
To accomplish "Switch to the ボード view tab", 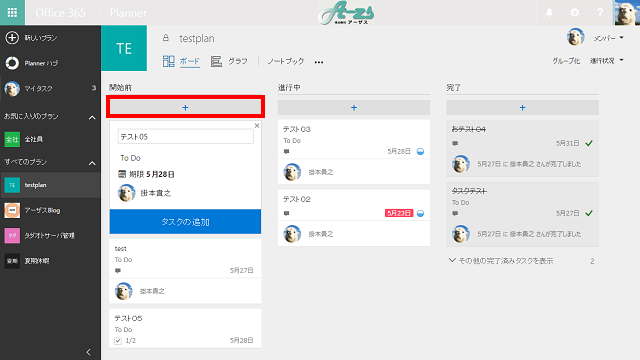I will click(x=181, y=61).
